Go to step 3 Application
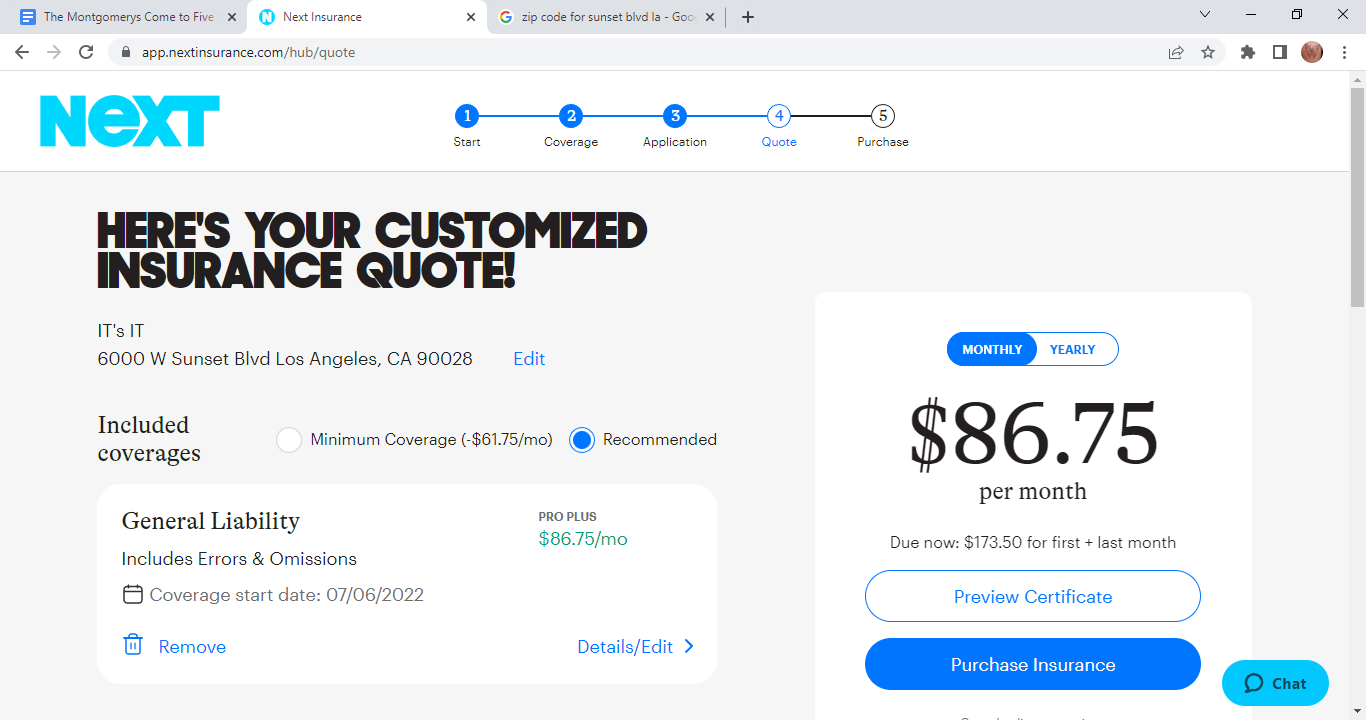 675,116
